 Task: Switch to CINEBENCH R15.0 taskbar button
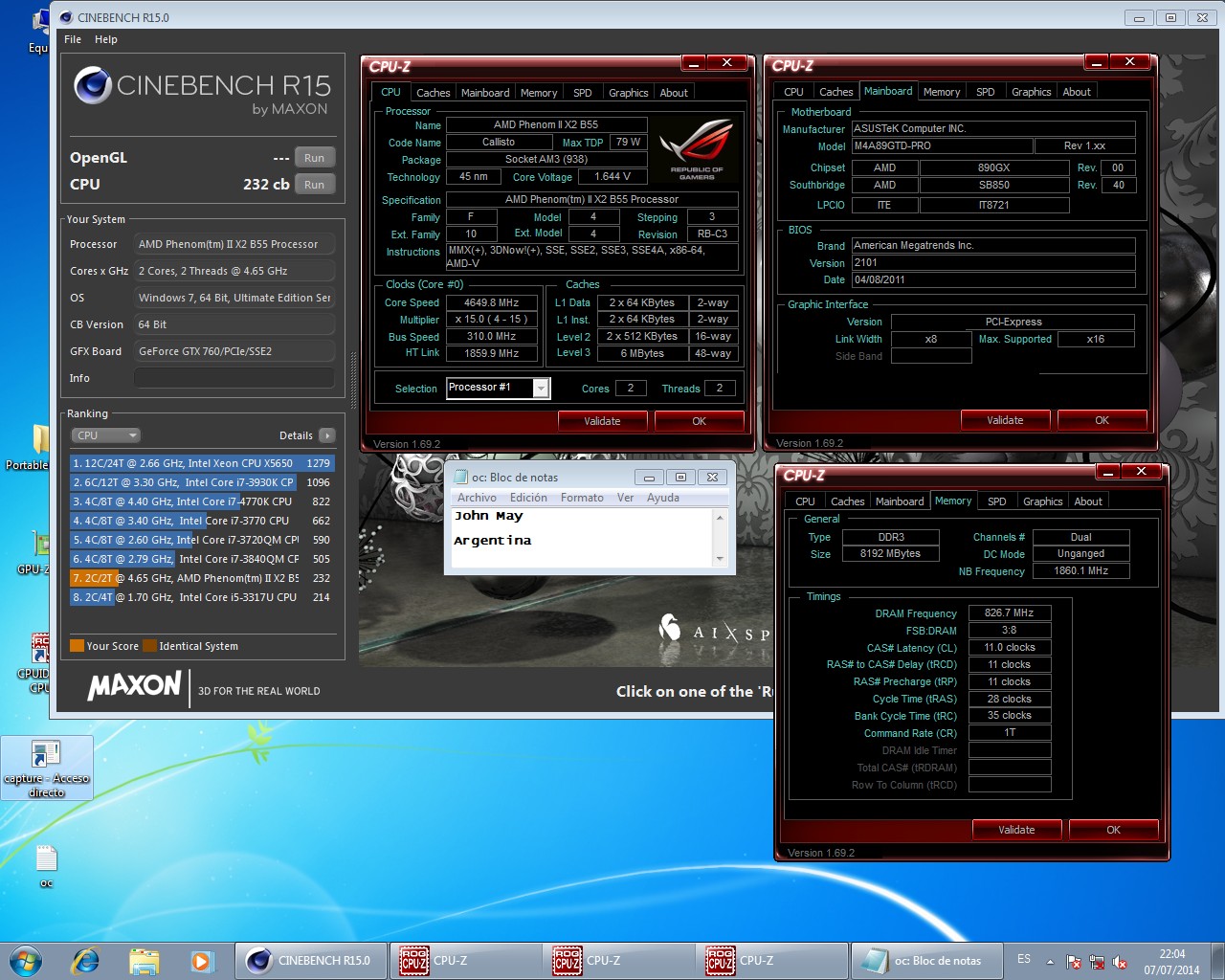pyautogui.click(x=311, y=961)
